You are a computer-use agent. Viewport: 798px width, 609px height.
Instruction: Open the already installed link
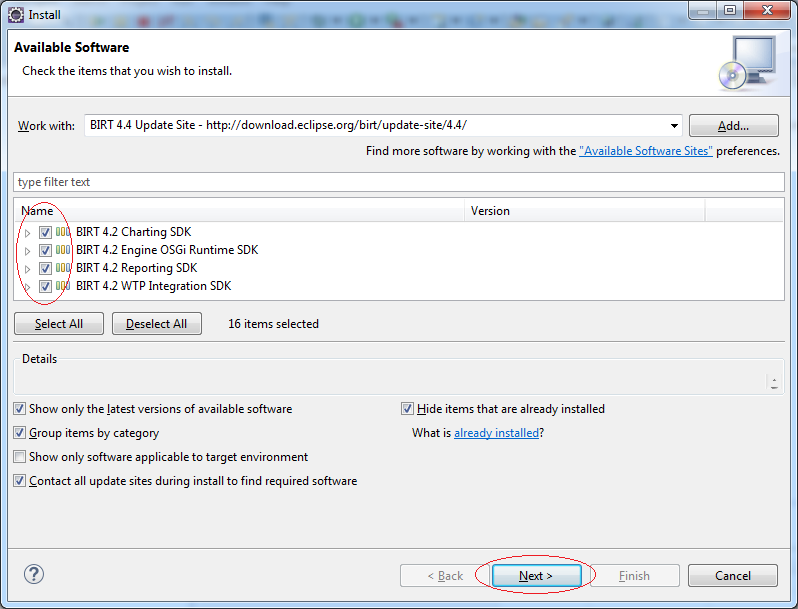point(496,433)
